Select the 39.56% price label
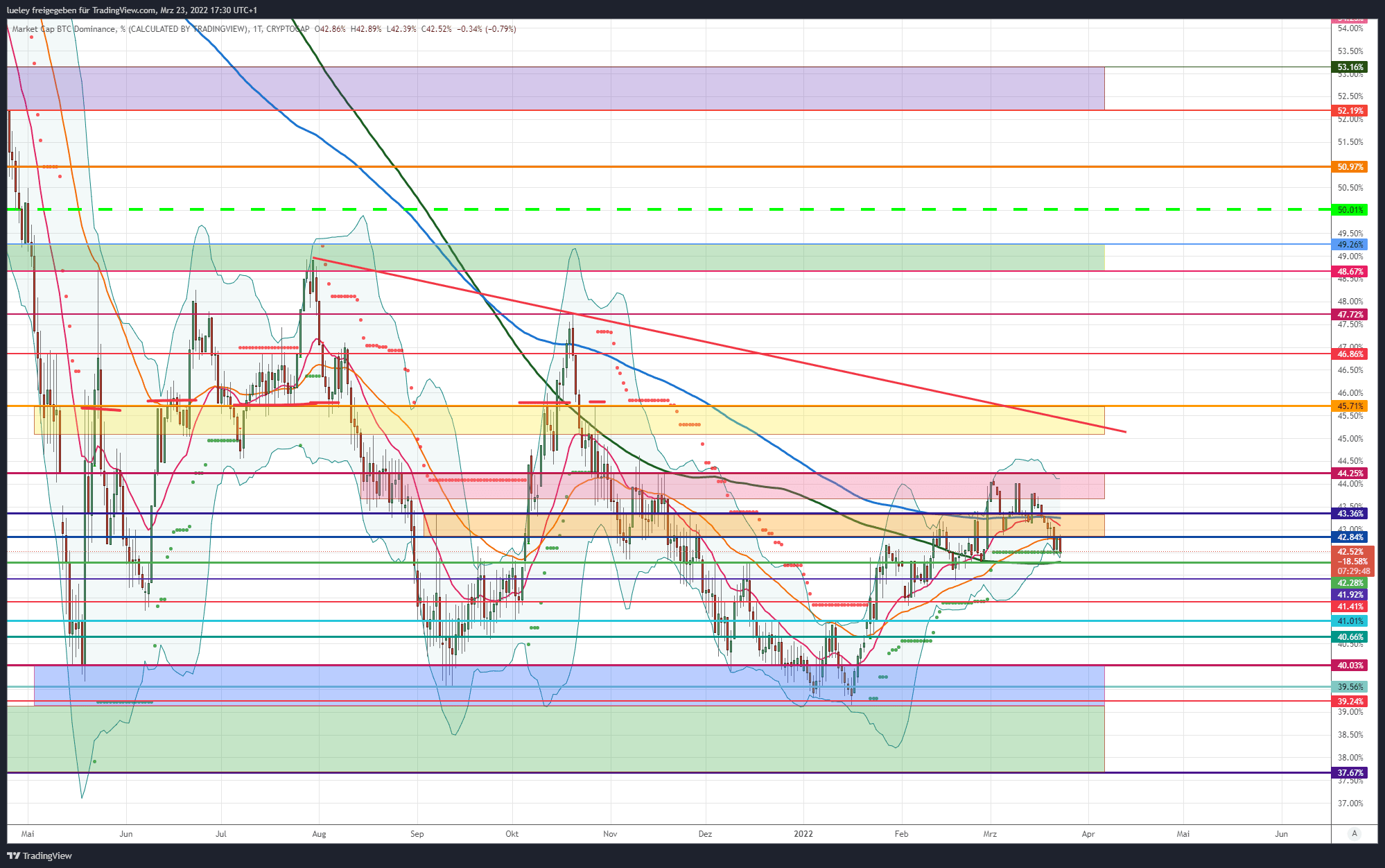The image size is (1385, 868). 1350,687
